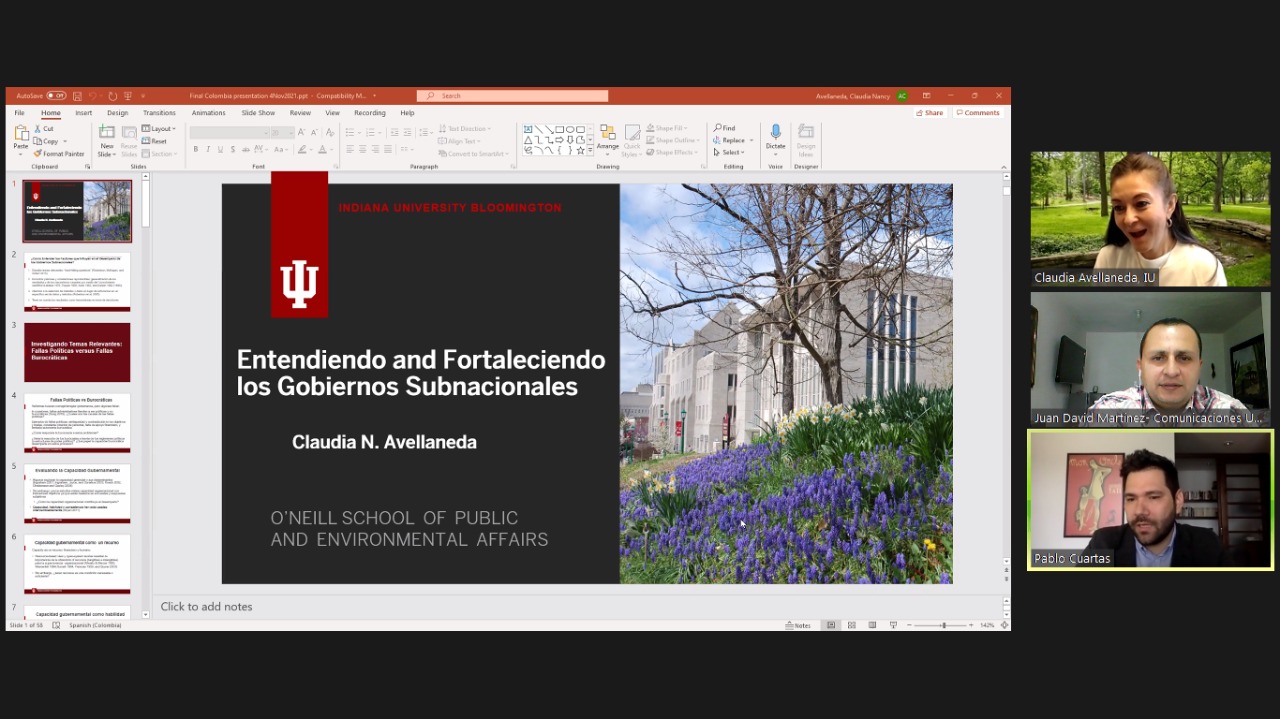Apply italic formatting
The height and width of the screenshot is (719, 1280).
tap(208, 149)
